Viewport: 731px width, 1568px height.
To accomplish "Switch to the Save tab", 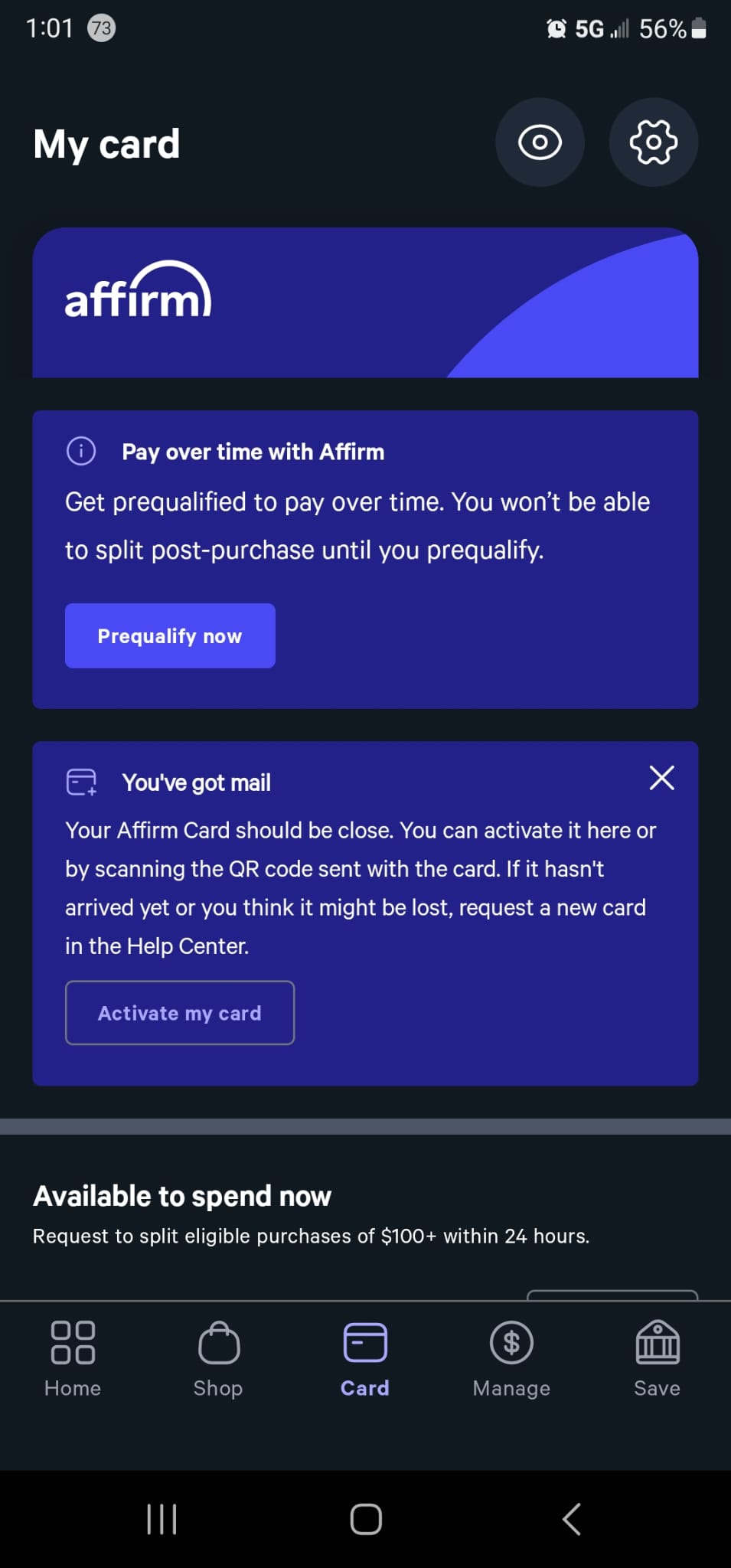I will pyautogui.click(x=657, y=1358).
